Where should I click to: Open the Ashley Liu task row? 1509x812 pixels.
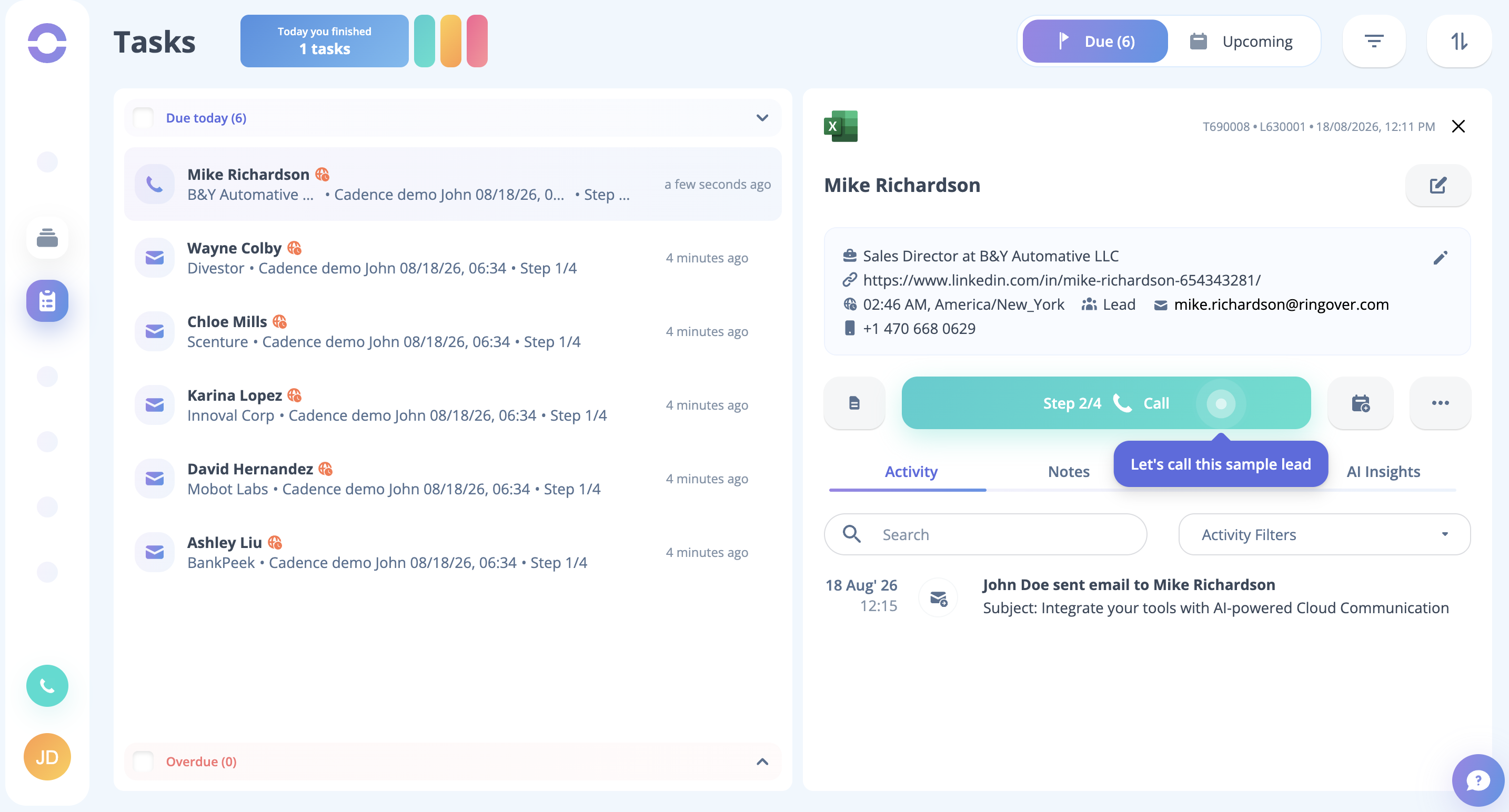point(453,552)
